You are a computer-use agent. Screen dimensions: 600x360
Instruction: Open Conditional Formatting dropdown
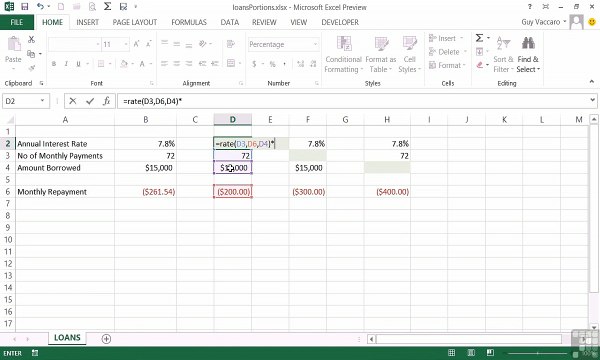(343, 54)
